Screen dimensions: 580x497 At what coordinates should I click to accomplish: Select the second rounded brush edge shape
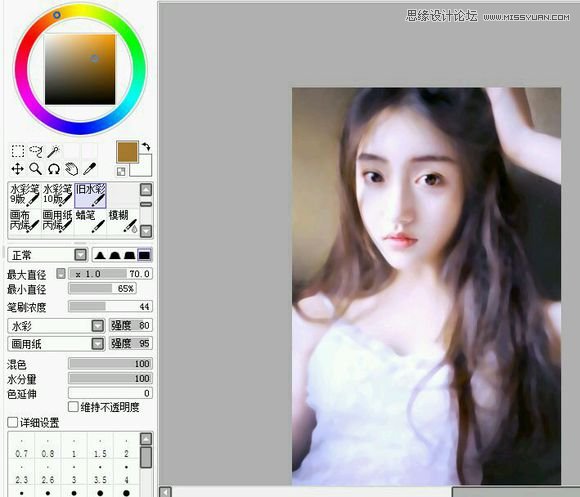point(115,255)
